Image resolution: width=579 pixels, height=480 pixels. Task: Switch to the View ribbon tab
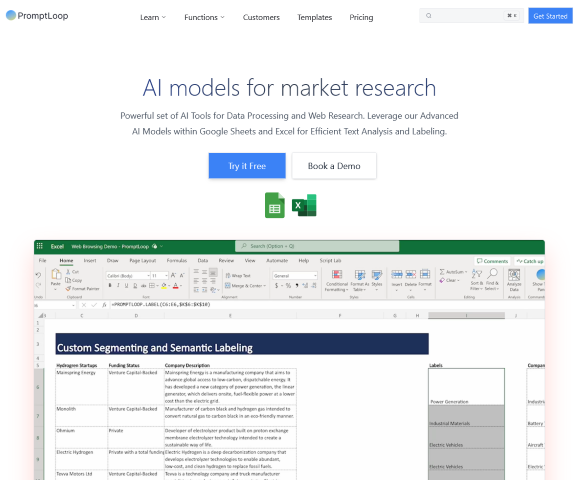250,260
